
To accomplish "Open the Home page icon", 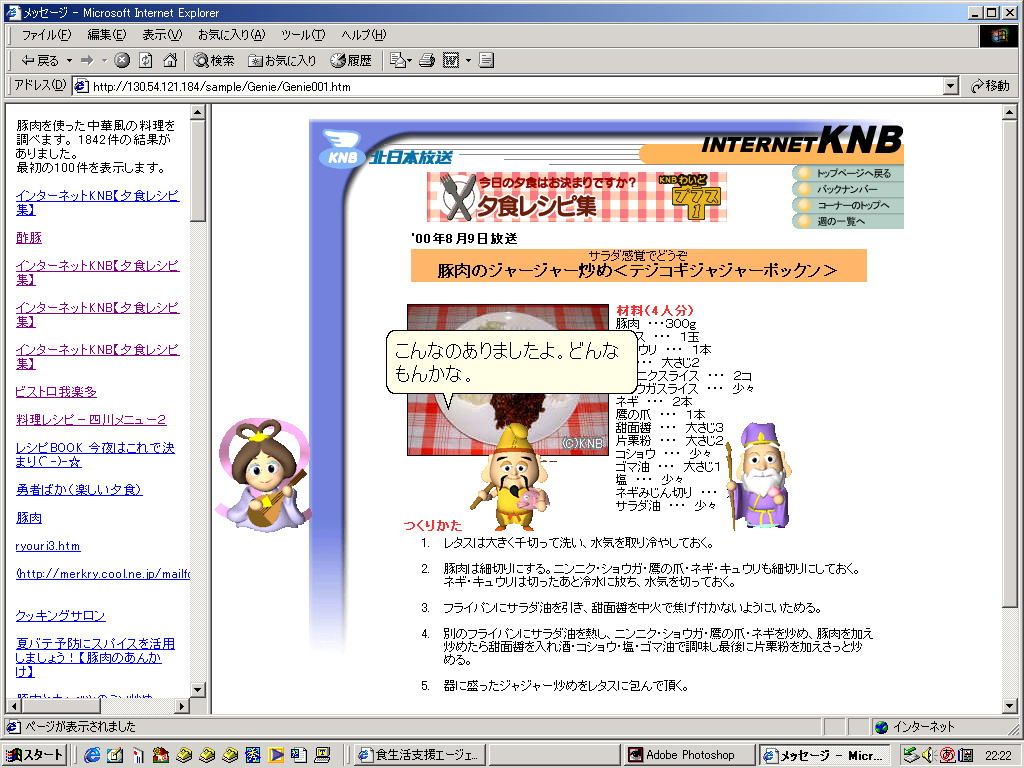I will [170, 59].
